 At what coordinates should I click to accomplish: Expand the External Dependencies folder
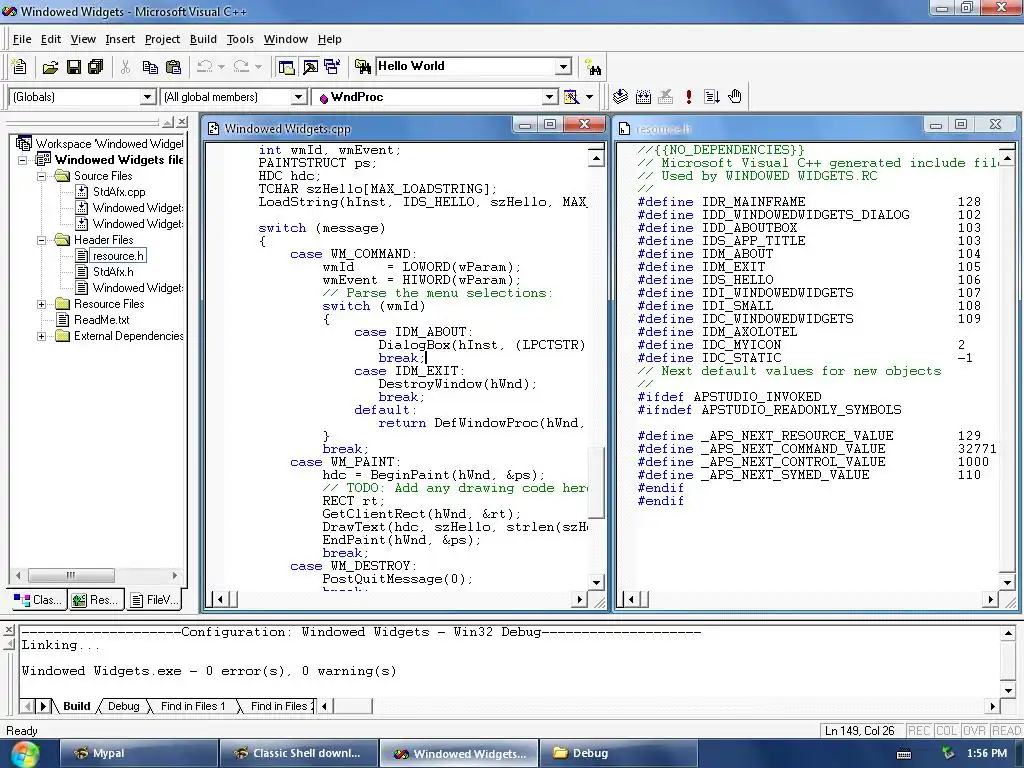tap(41, 336)
